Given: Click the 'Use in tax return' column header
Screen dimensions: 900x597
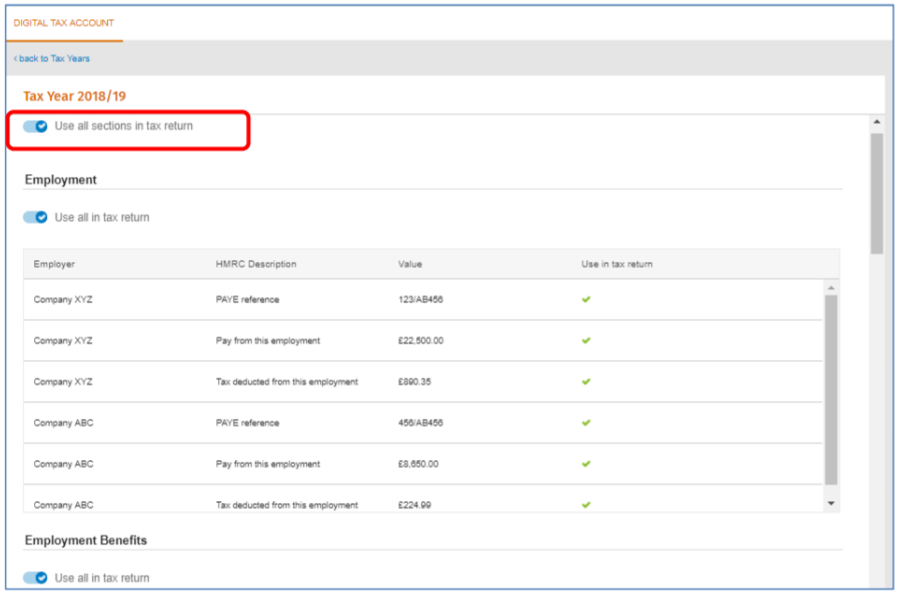Looking at the screenshot, I should coord(616,264).
